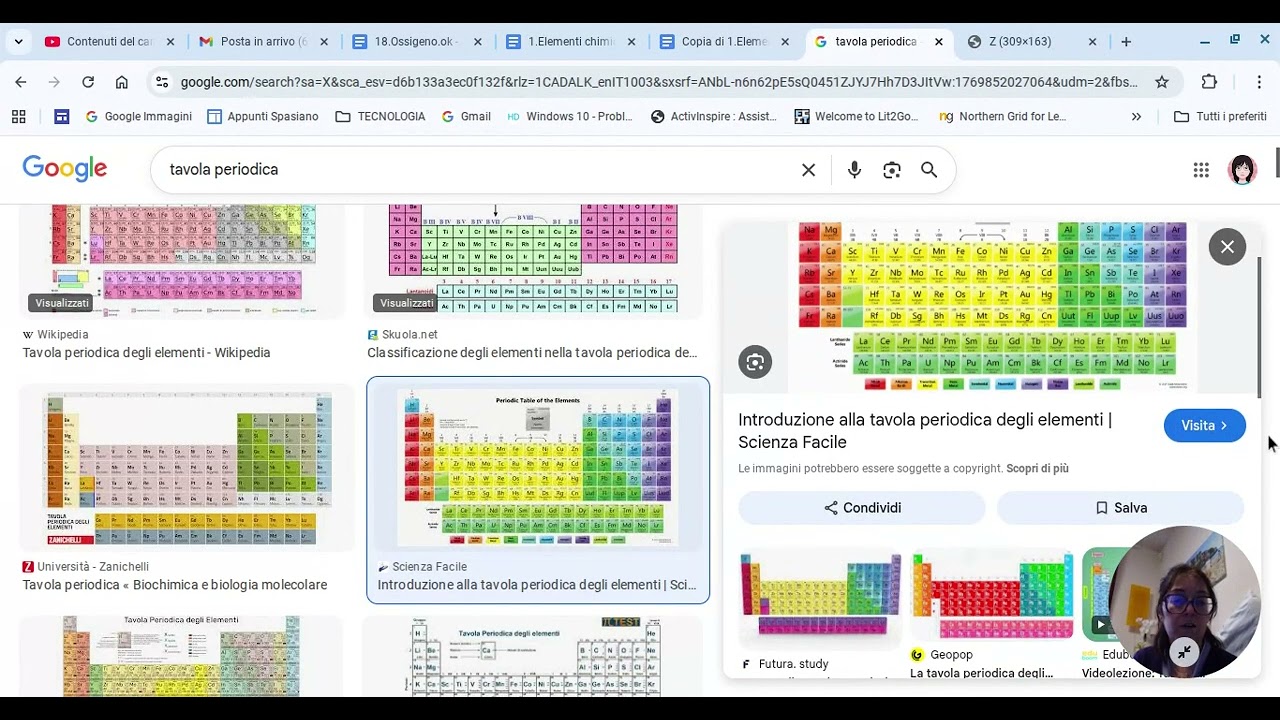
Task: Open the Windows 10 - Probl... bookmark
Action: (569, 117)
